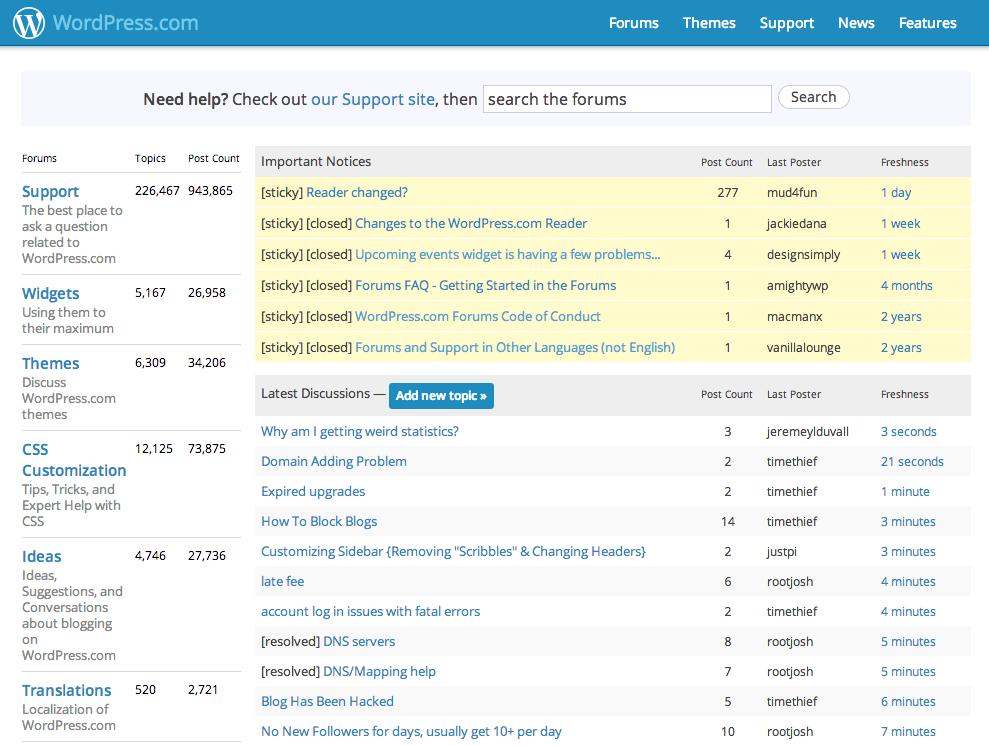Open the 'Reader changed?' sticky topic
Viewport: 989px width, 746px height.
tap(357, 192)
